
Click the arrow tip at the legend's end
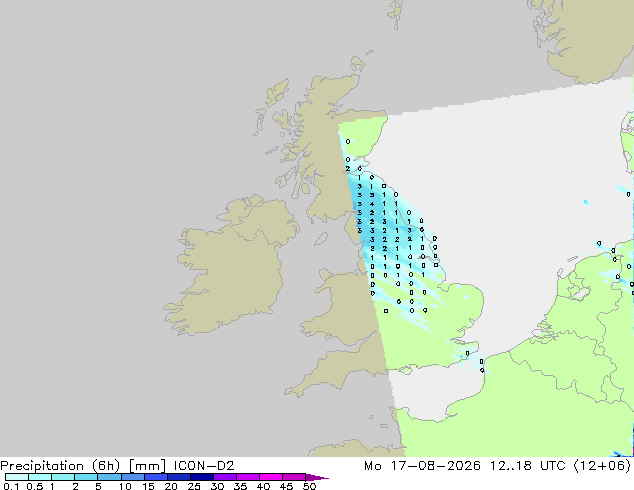[x=317, y=477]
